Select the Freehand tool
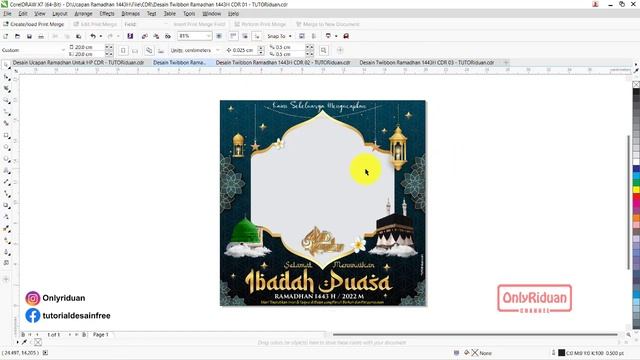Image resolution: width=640 pixels, height=360 pixels. pyautogui.click(x=6, y=111)
